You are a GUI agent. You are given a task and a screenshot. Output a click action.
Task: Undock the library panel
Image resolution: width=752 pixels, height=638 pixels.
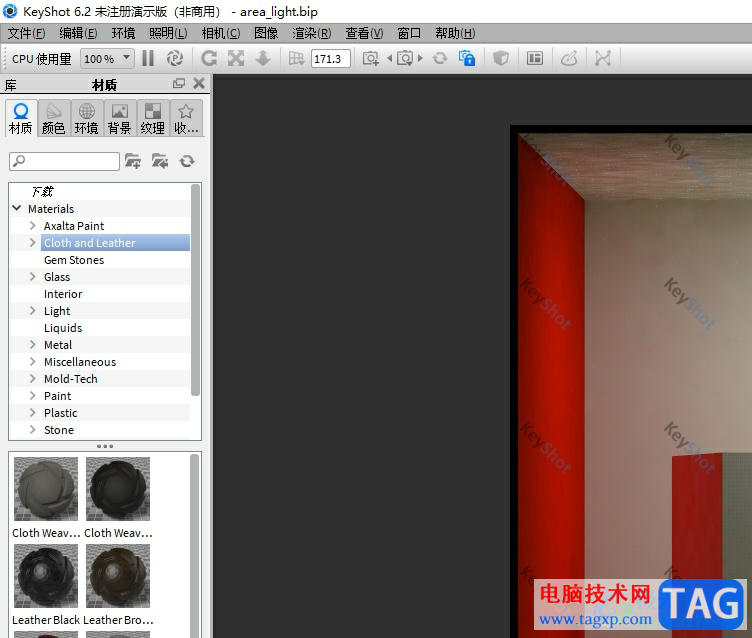click(179, 83)
